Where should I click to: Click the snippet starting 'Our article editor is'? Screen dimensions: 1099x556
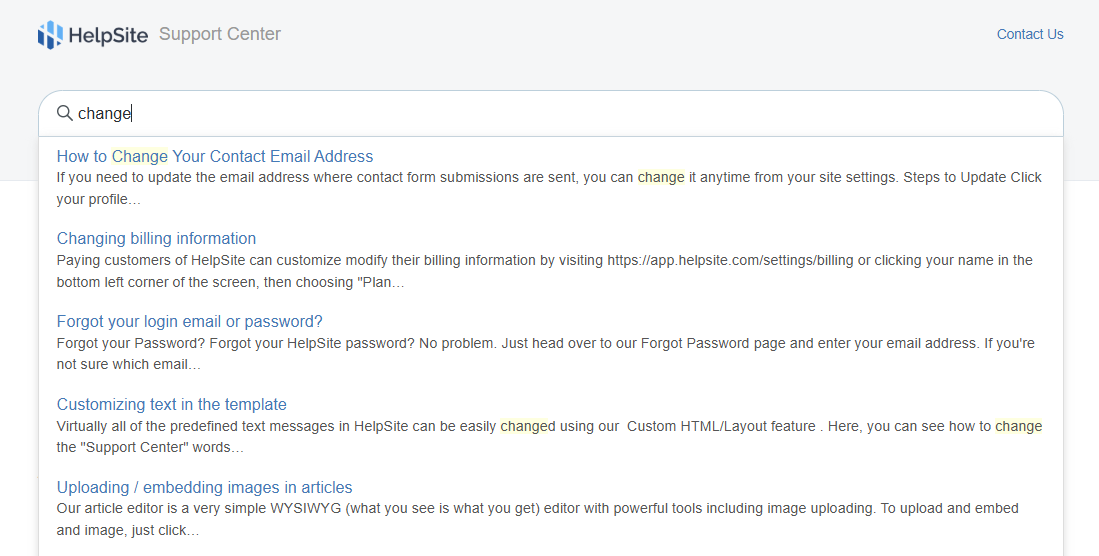click(x=538, y=520)
